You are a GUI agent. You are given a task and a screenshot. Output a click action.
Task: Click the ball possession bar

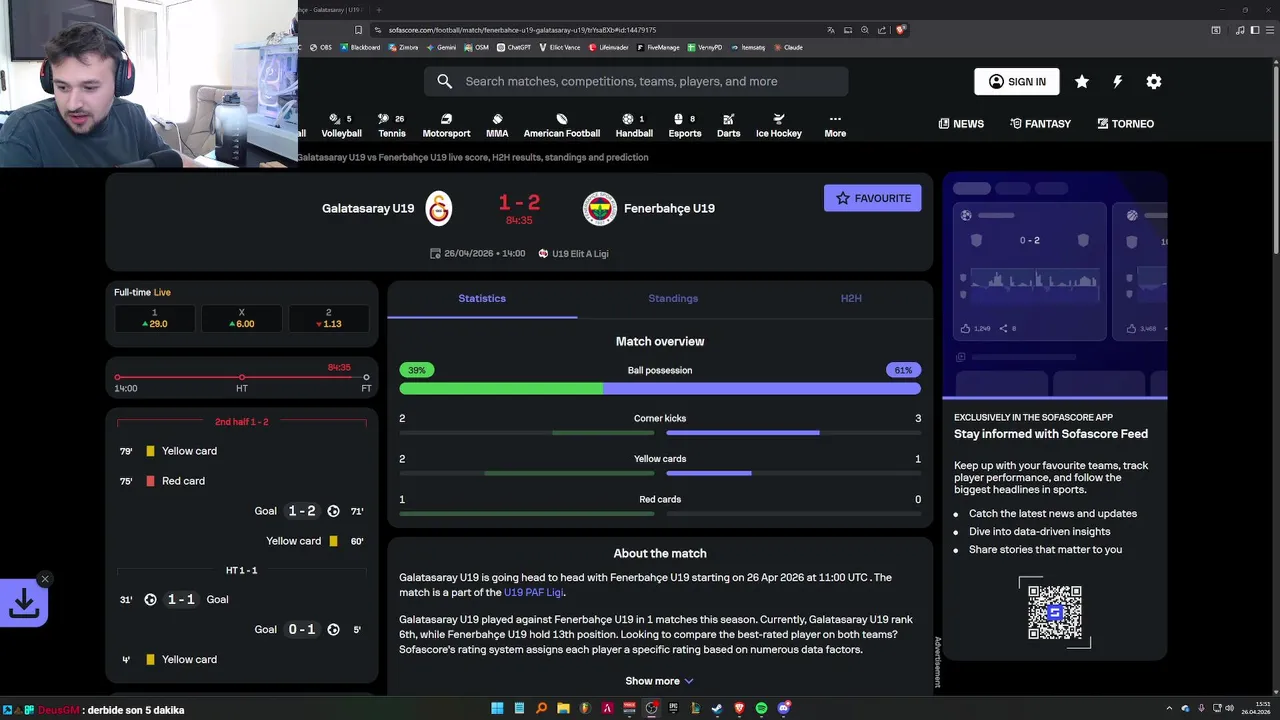660,388
